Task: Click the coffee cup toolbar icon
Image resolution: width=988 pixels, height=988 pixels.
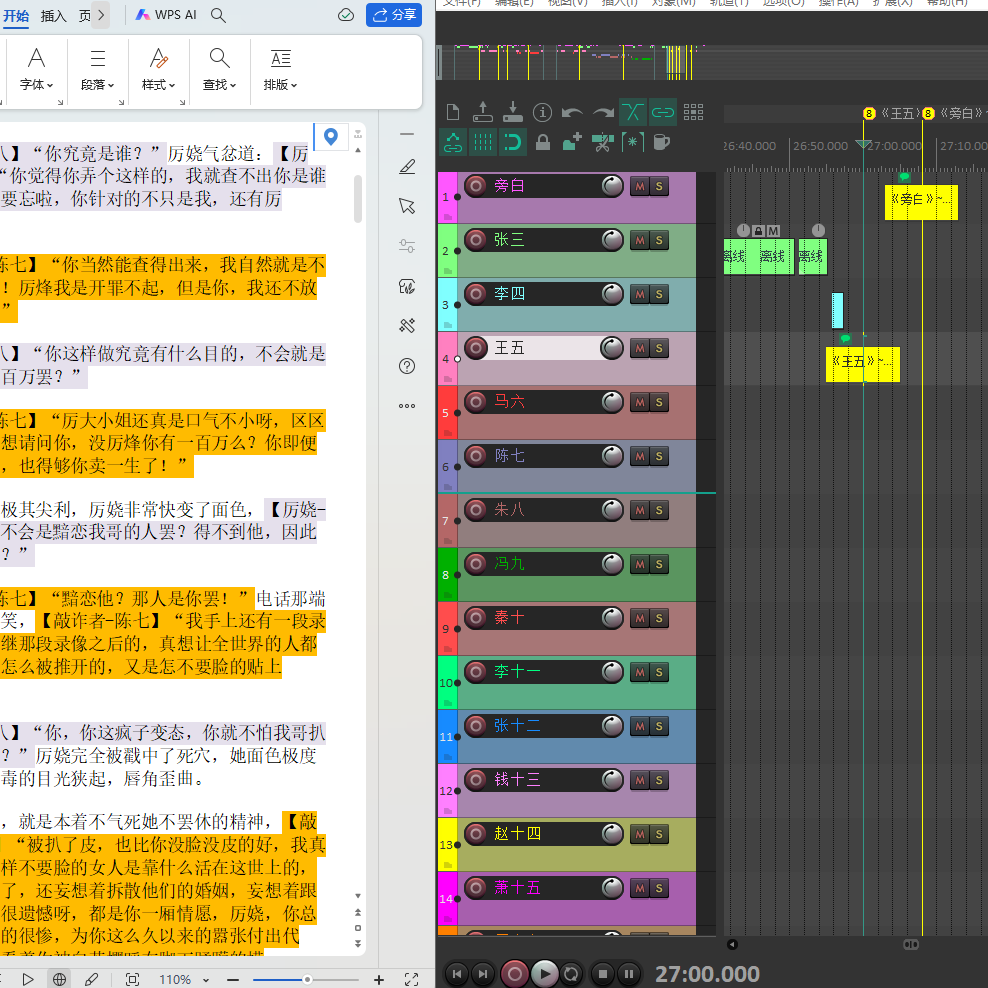Action: click(662, 142)
